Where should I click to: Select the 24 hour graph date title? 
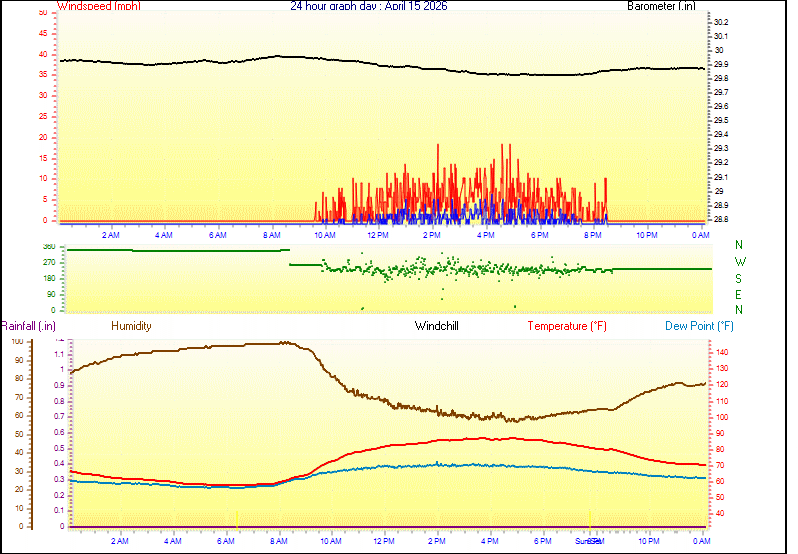tap(368, 6)
